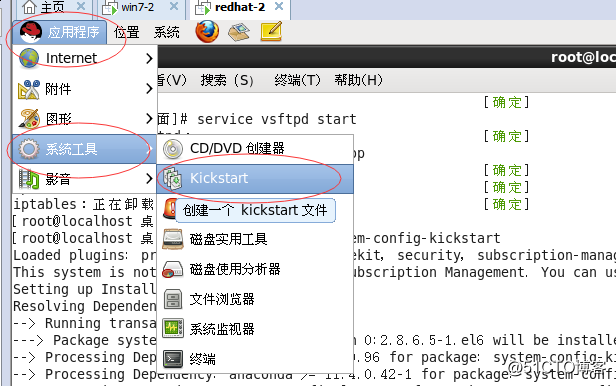Open 磁盘使用分析器 disk usage analyzer
This screenshot has width=616, height=386.
[x=255, y=269]
